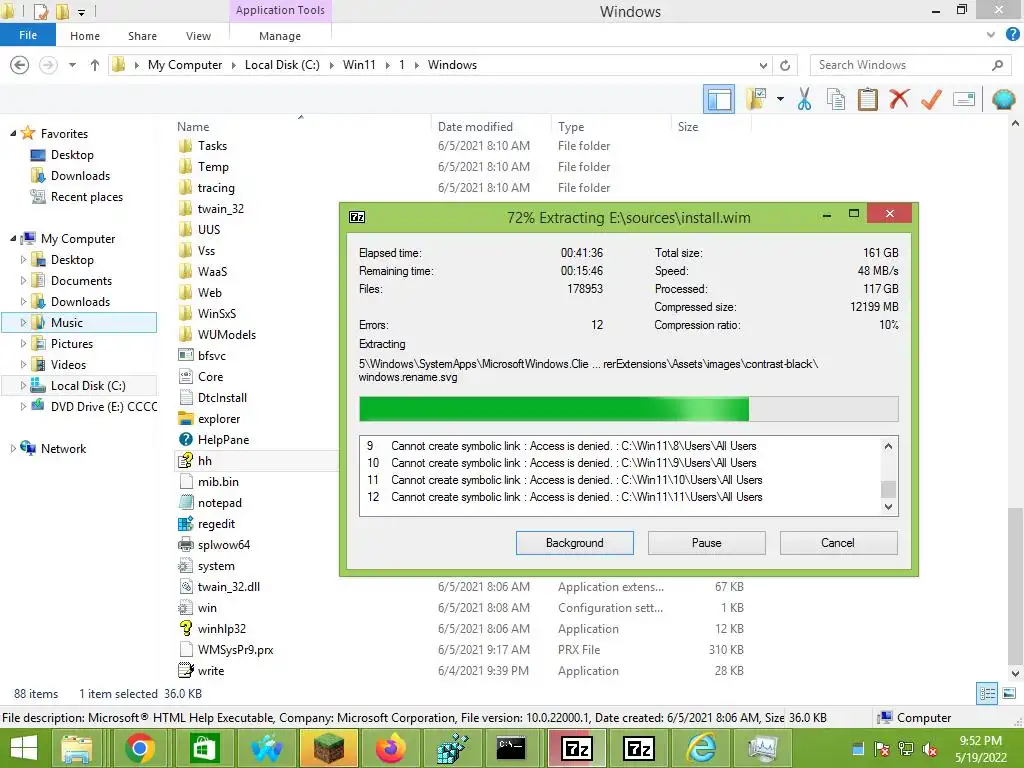Click the Paste clipboard icon
Image resolution: width=1024 pixels, height=768 pixels.
(867, 99)
